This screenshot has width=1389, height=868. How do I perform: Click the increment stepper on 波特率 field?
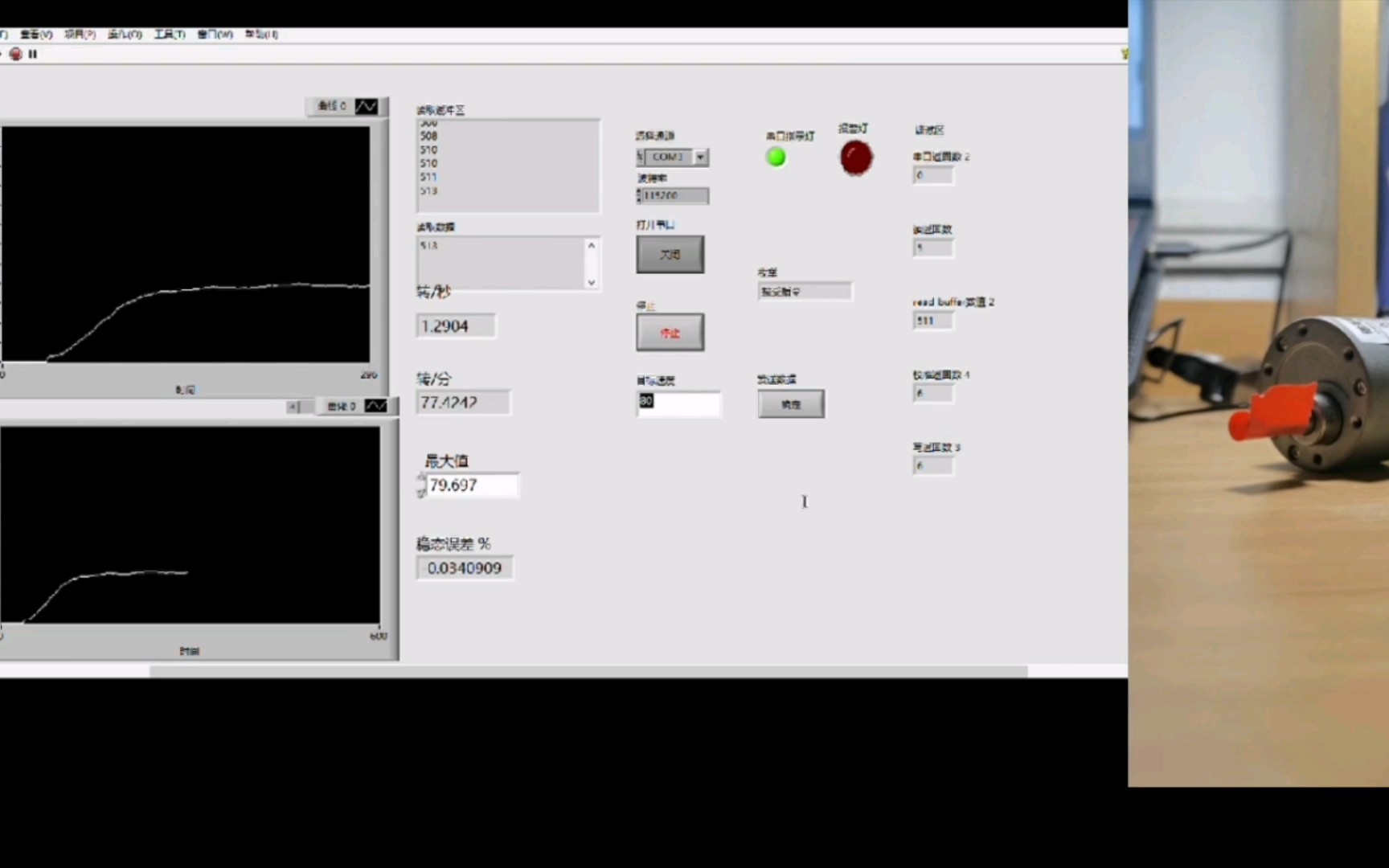pos(637,192)
